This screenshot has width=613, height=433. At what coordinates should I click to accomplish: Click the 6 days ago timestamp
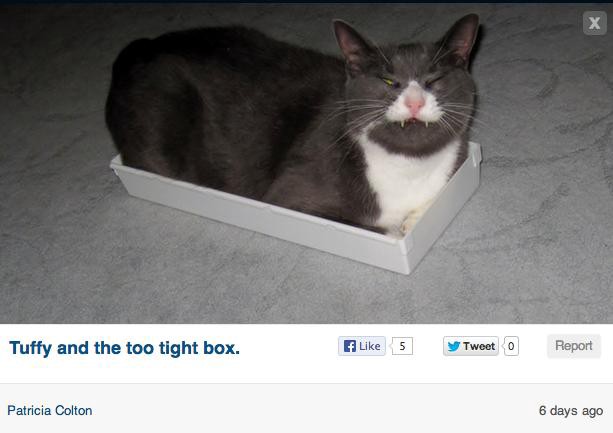click(571, 410)
